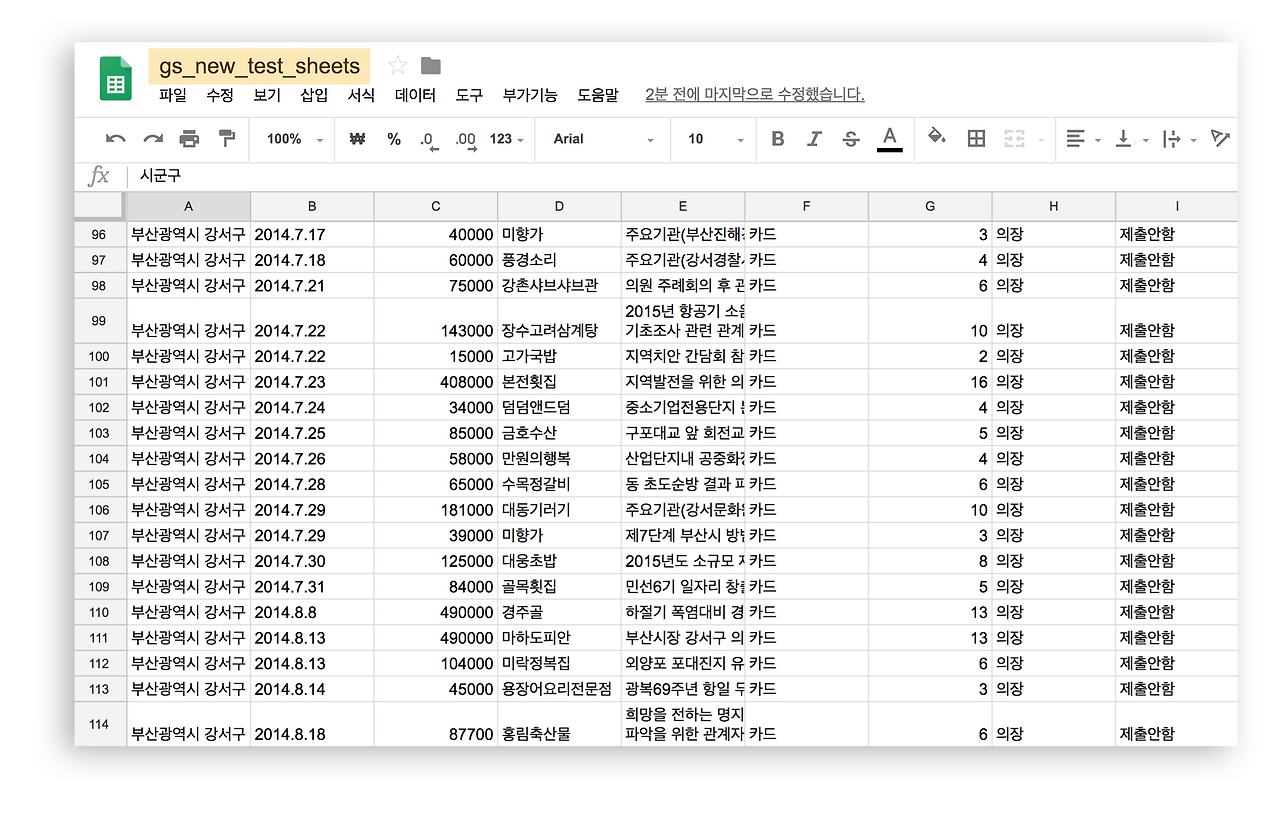Open the last edit history link
Screen dimensions: 1280x834
755,95
